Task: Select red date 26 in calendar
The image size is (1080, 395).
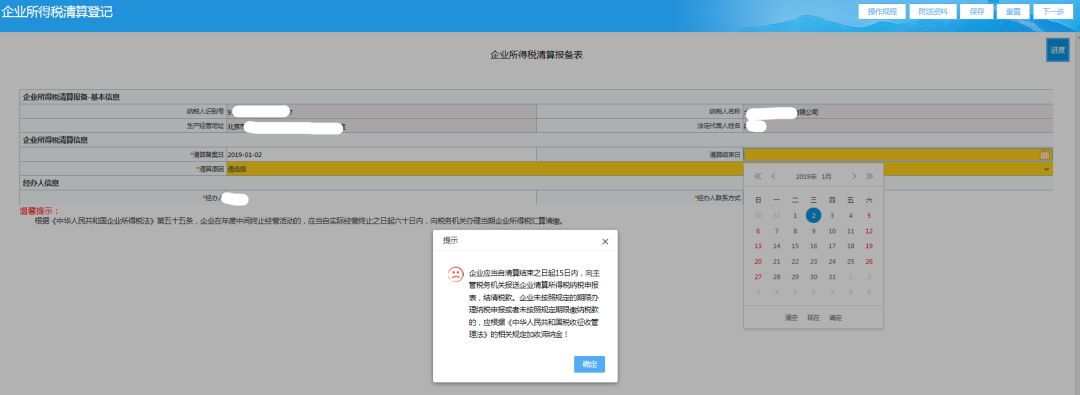Action: click(869, 261)
